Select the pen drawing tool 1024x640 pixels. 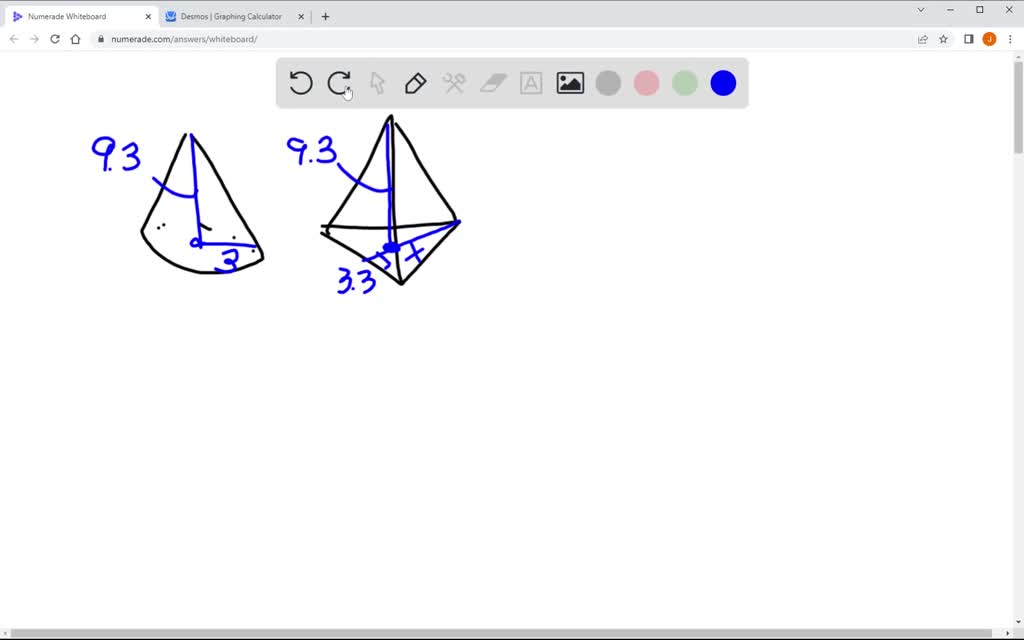pyautogui.click(x=415, y=83)
